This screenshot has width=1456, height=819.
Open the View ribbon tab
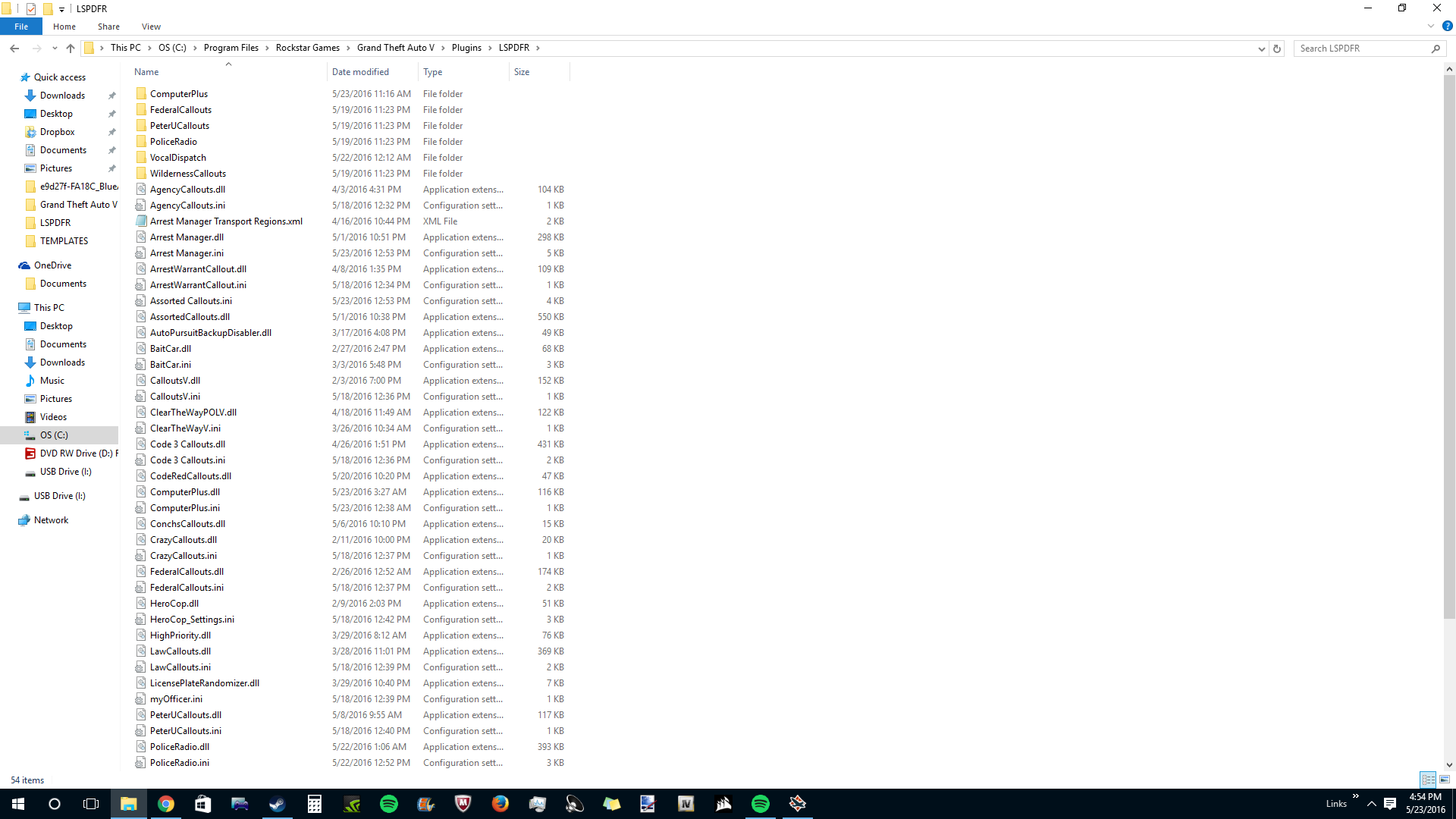coord(151,27)
